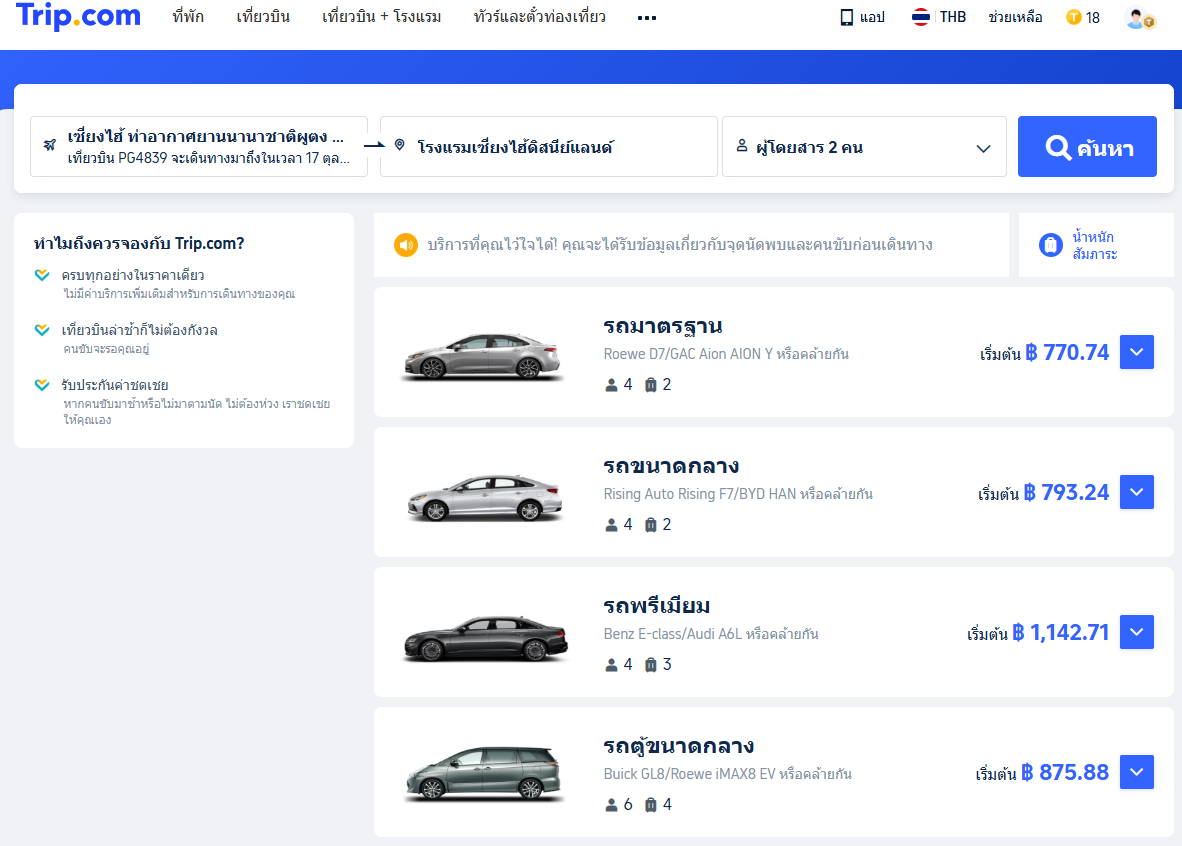Open the luggage weight info icon

click(1050, 245)
